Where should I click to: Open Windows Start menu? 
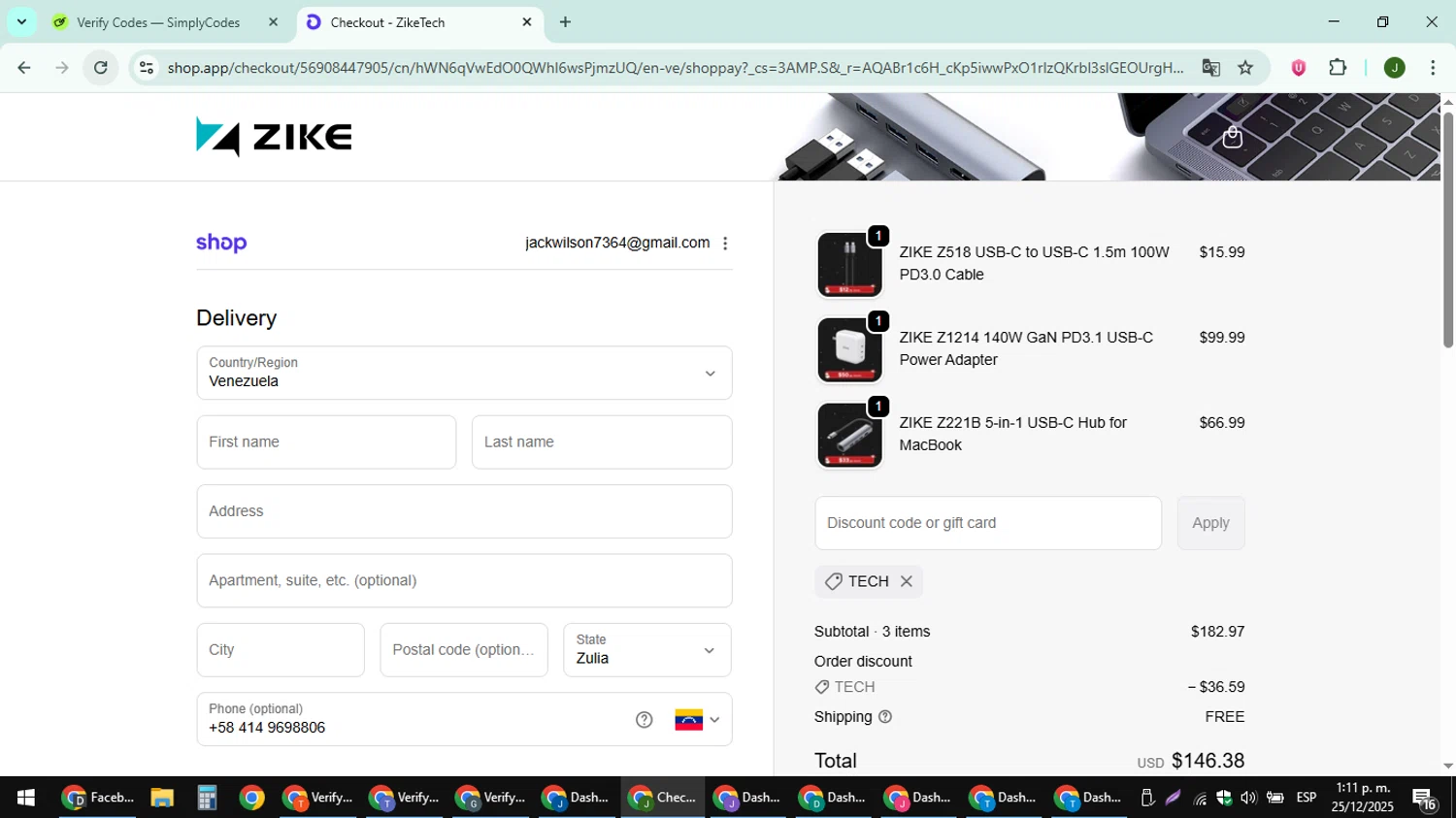(x=26, y=798)
